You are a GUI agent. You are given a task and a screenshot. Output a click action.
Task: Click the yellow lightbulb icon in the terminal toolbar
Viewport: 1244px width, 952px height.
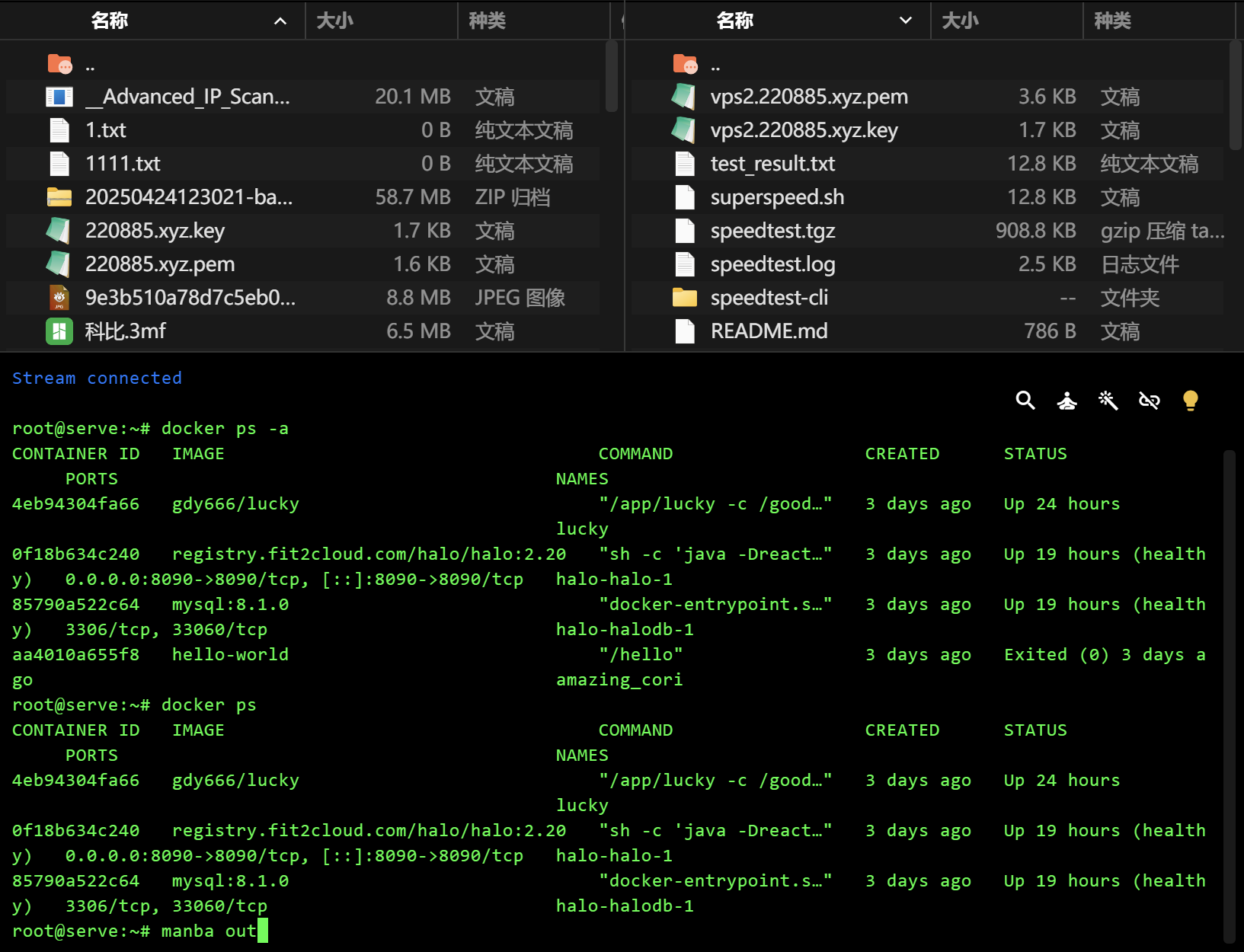point(1190,401)
